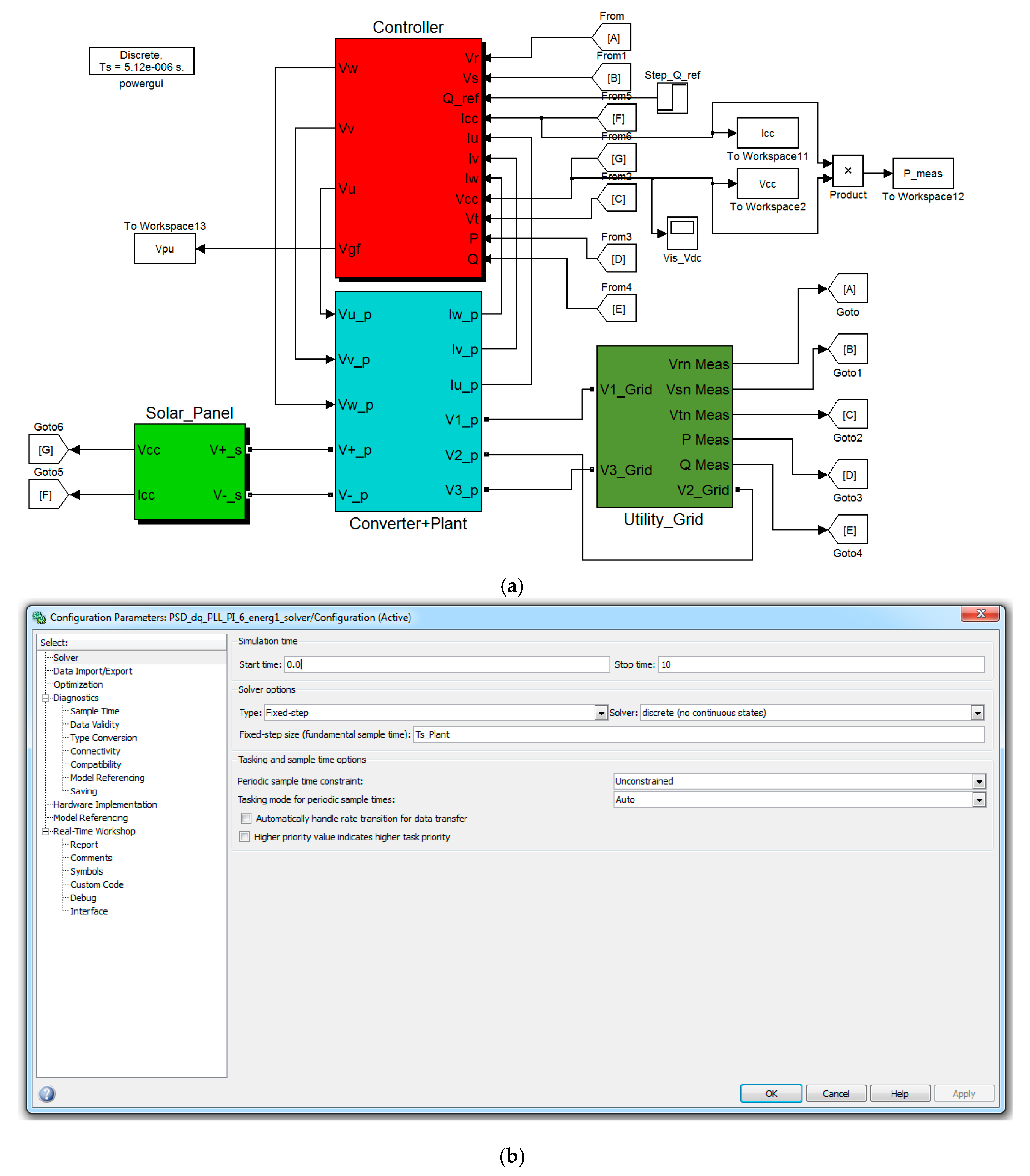This screenshot has height=1176, width=1030.
Task: Select Hardware Implementation category
Action: (x=105, y=804)
